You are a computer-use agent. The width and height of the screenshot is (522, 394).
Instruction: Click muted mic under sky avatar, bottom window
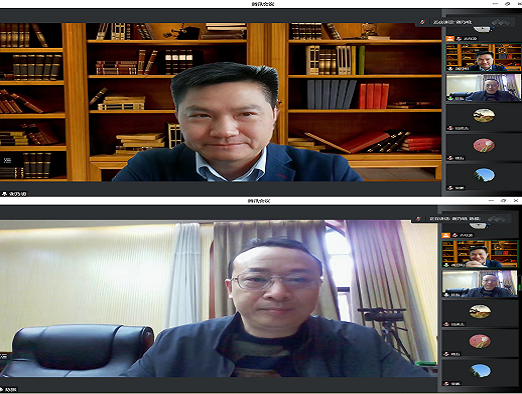click(446, 384)
